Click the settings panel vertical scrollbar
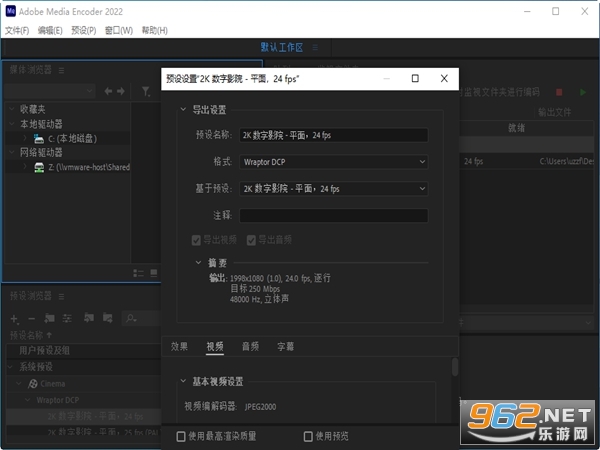Screen dimensions: 600x450 pyautogui.click(x=455, y=367)
